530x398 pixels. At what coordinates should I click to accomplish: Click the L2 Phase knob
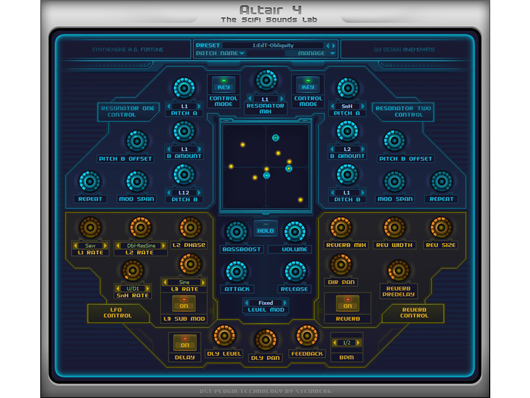click(190, 227)
